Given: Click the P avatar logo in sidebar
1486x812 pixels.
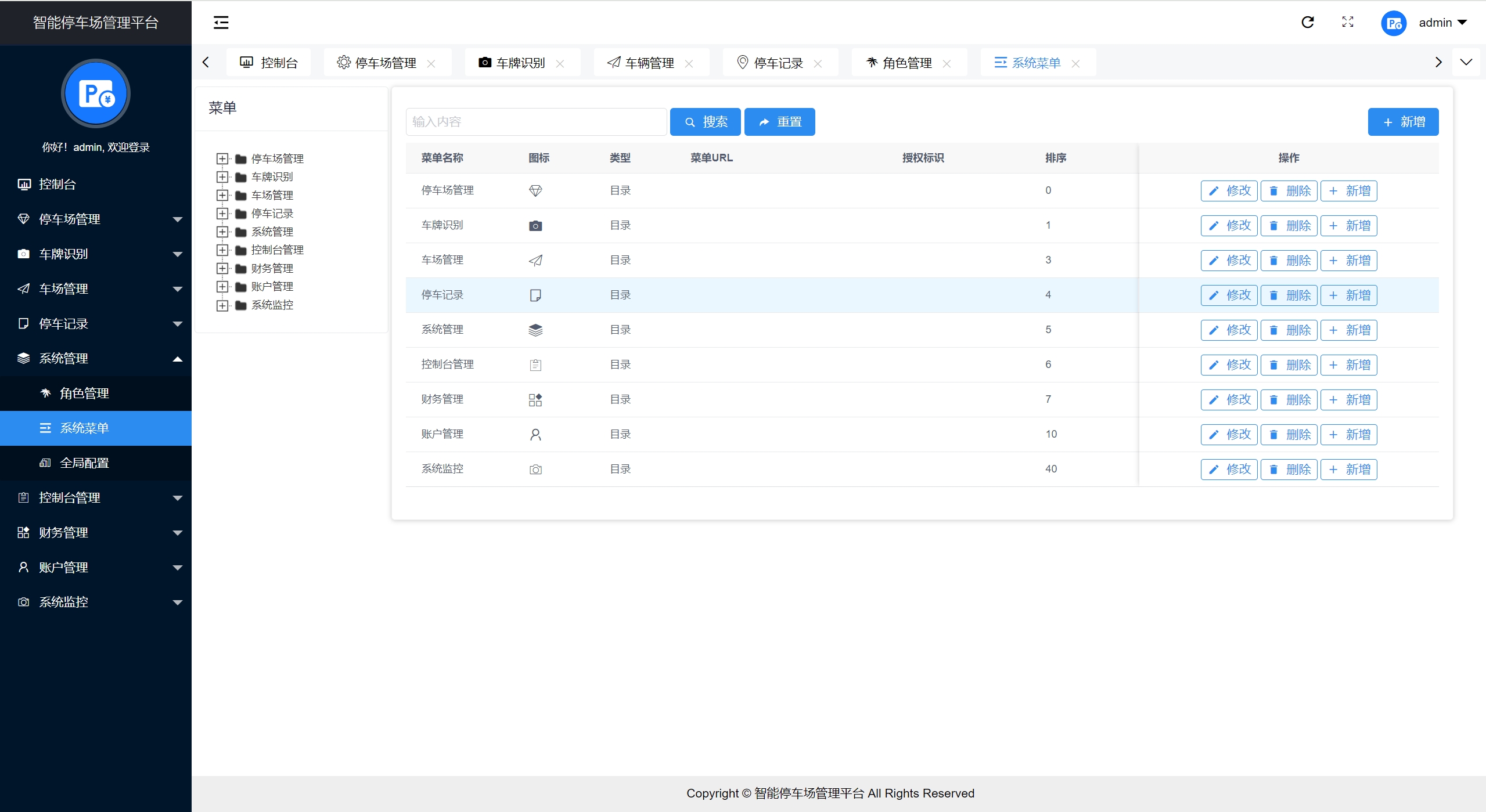Looking at the screenshot, I should (x=96, y=94).
